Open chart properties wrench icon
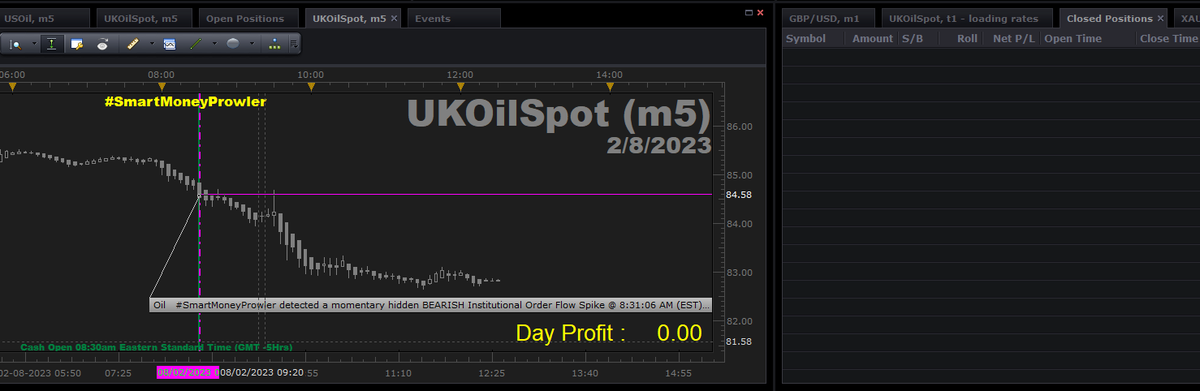Viewport: 1200px width, 391px height. click(x=77, y=44)
